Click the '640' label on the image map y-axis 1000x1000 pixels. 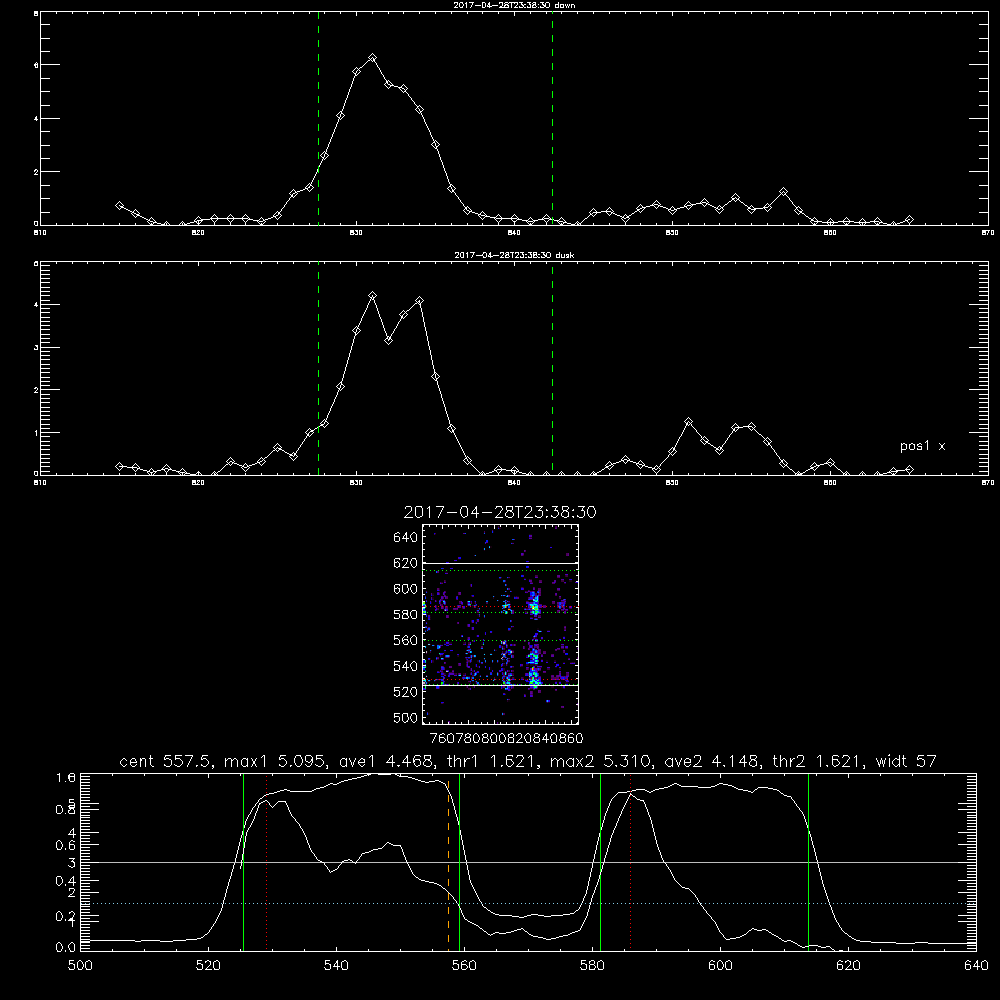405,538
